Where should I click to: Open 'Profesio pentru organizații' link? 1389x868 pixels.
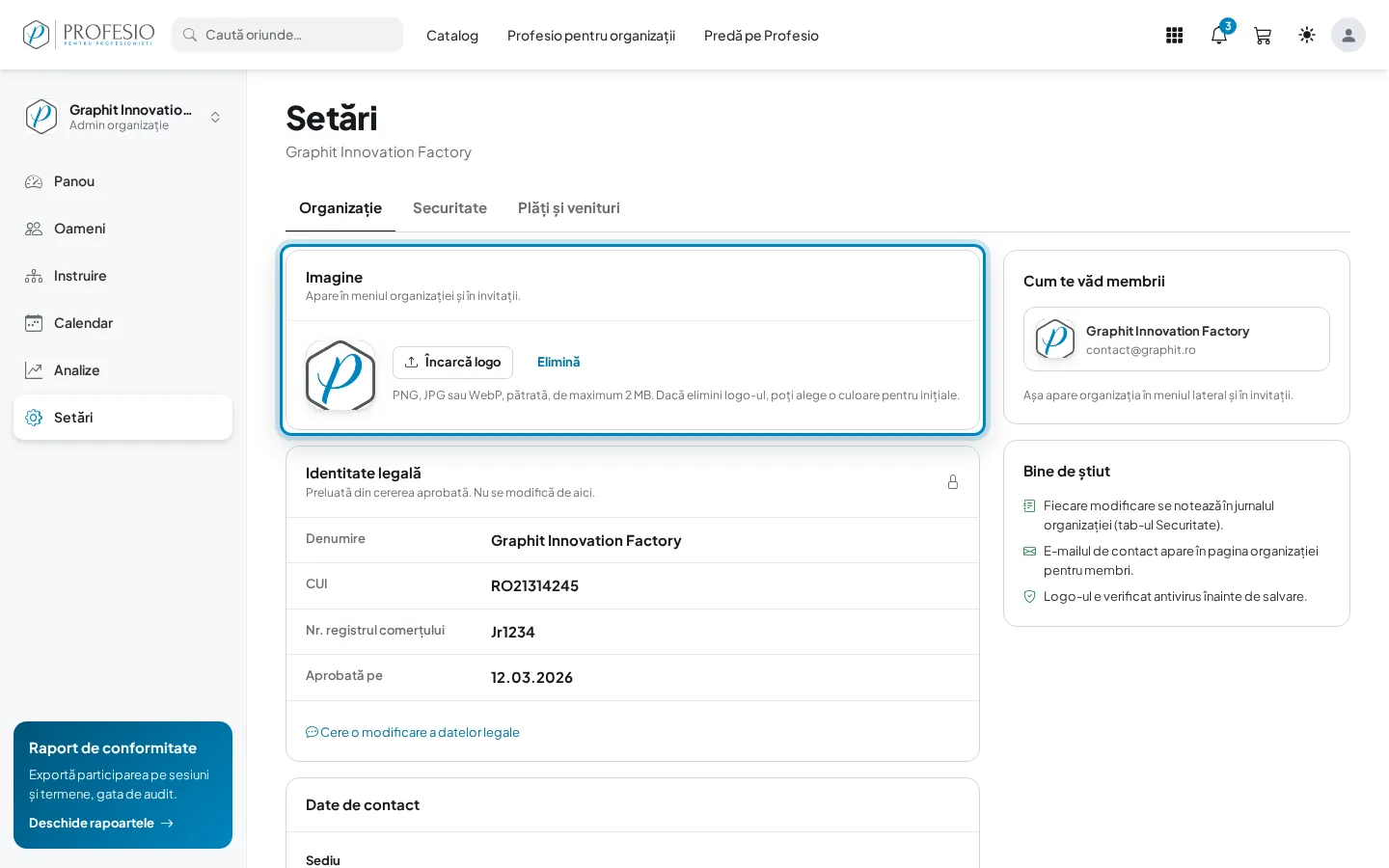click(x=591, y=36)
